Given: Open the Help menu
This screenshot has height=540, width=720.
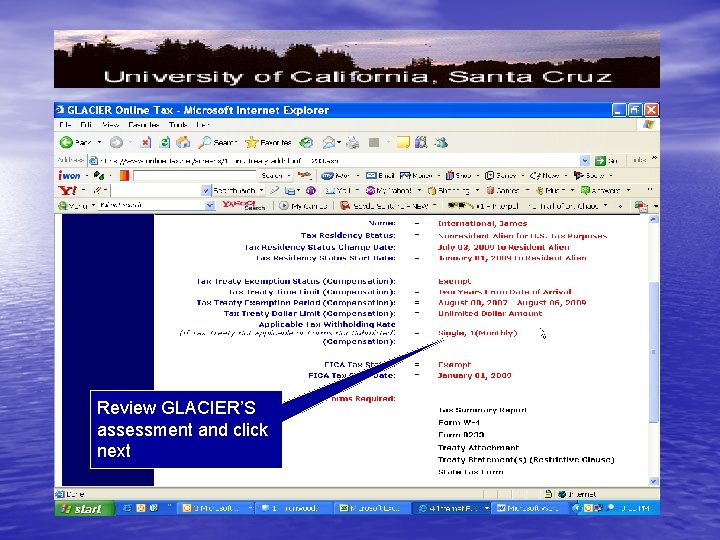Looking at the screenshot, I should tap(202, 124).
